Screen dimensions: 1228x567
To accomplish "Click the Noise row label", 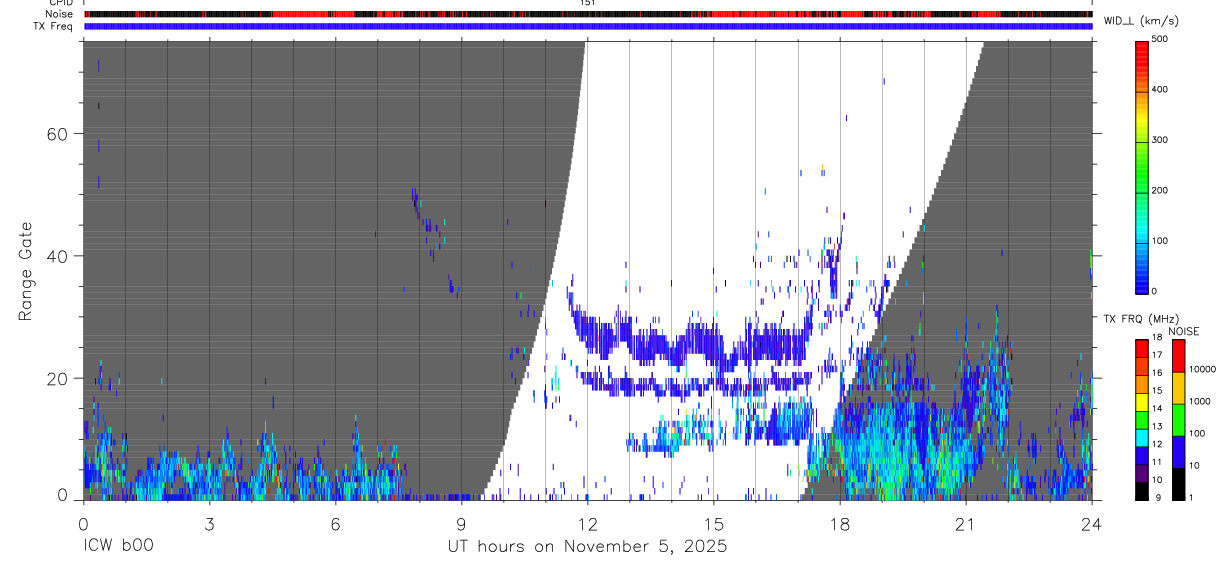I will (58, 14).
